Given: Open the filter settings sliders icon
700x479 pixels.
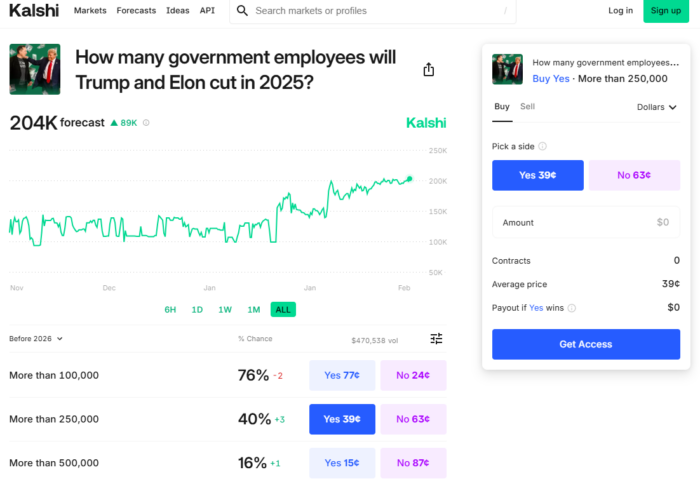Looking at the screenshot, I should [x=436, y=339].
